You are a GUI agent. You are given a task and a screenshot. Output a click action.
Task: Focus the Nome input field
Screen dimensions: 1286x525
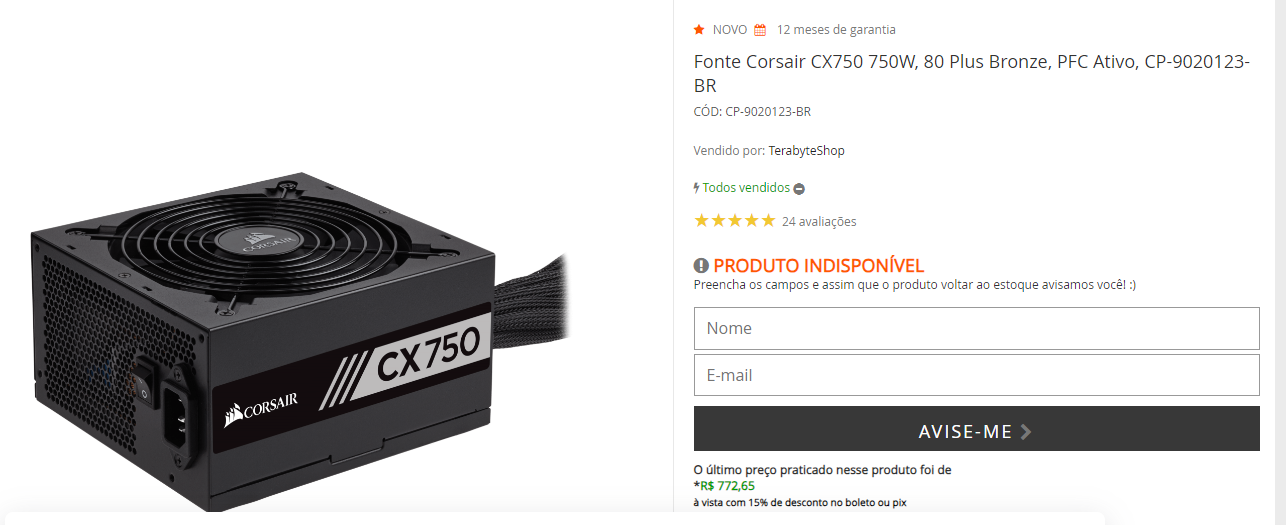tap(976, 328)
